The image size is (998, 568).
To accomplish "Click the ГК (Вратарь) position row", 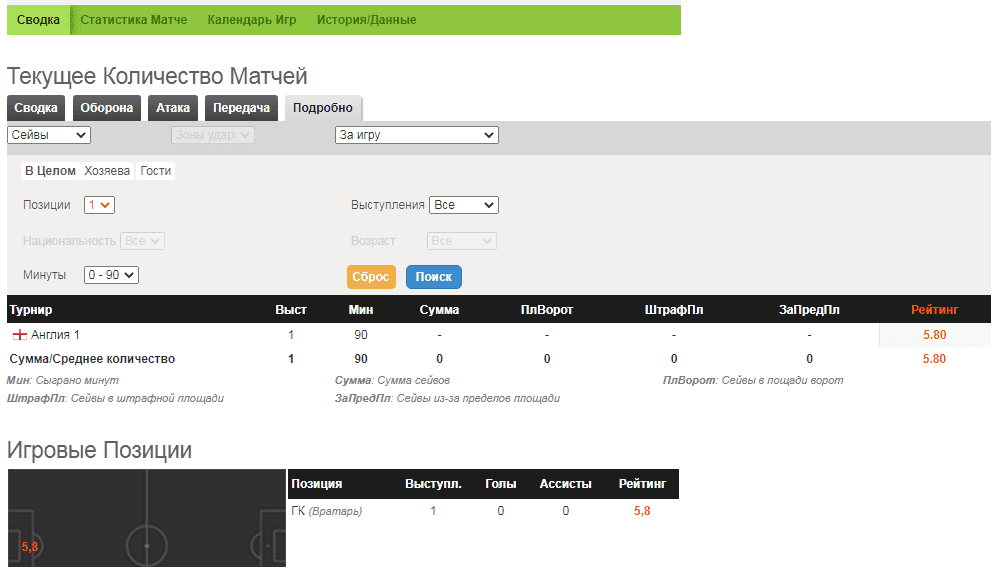I will 483,511.
